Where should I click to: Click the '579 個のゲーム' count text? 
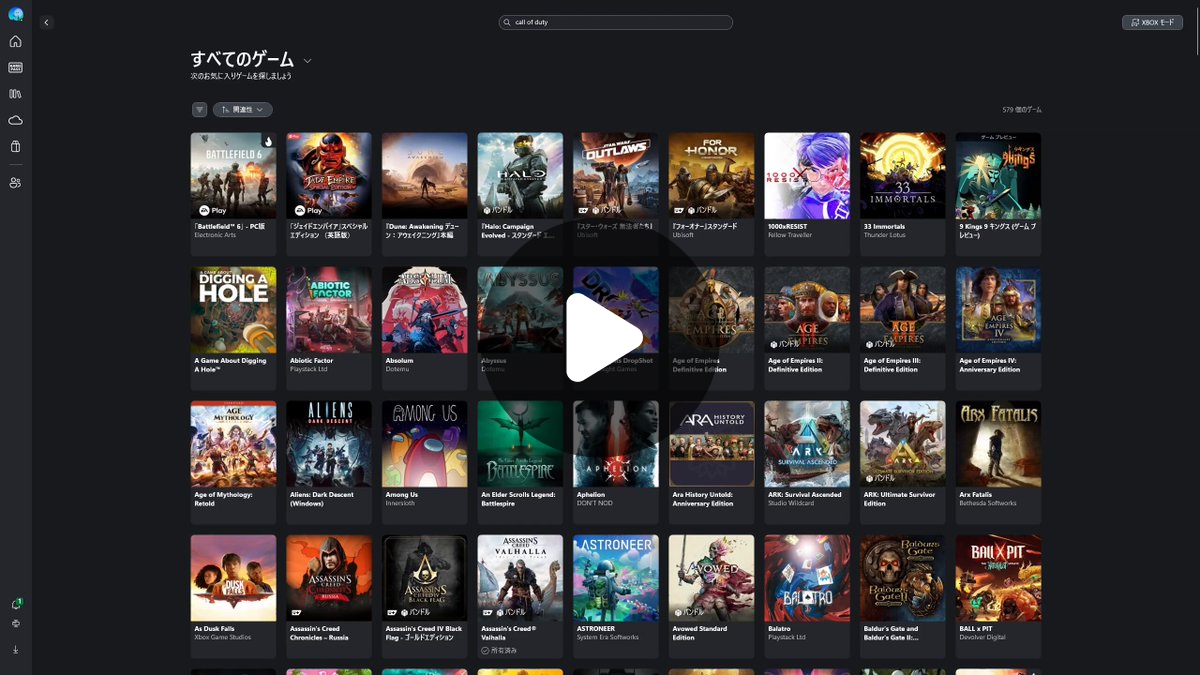pos(1022,110)
